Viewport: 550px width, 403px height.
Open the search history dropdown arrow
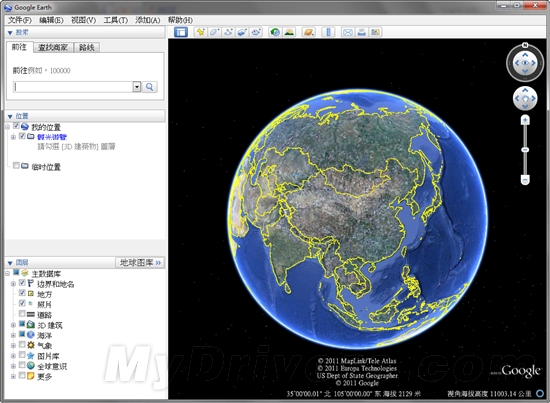[x=137, y=87]
